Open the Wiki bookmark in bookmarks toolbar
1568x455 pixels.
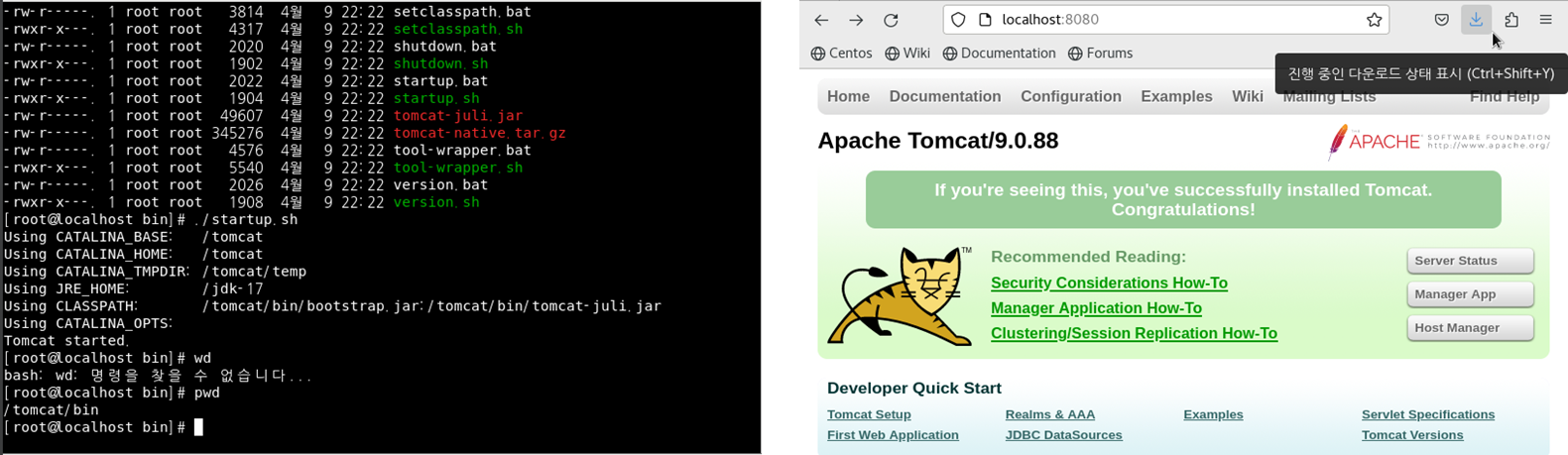907,54
